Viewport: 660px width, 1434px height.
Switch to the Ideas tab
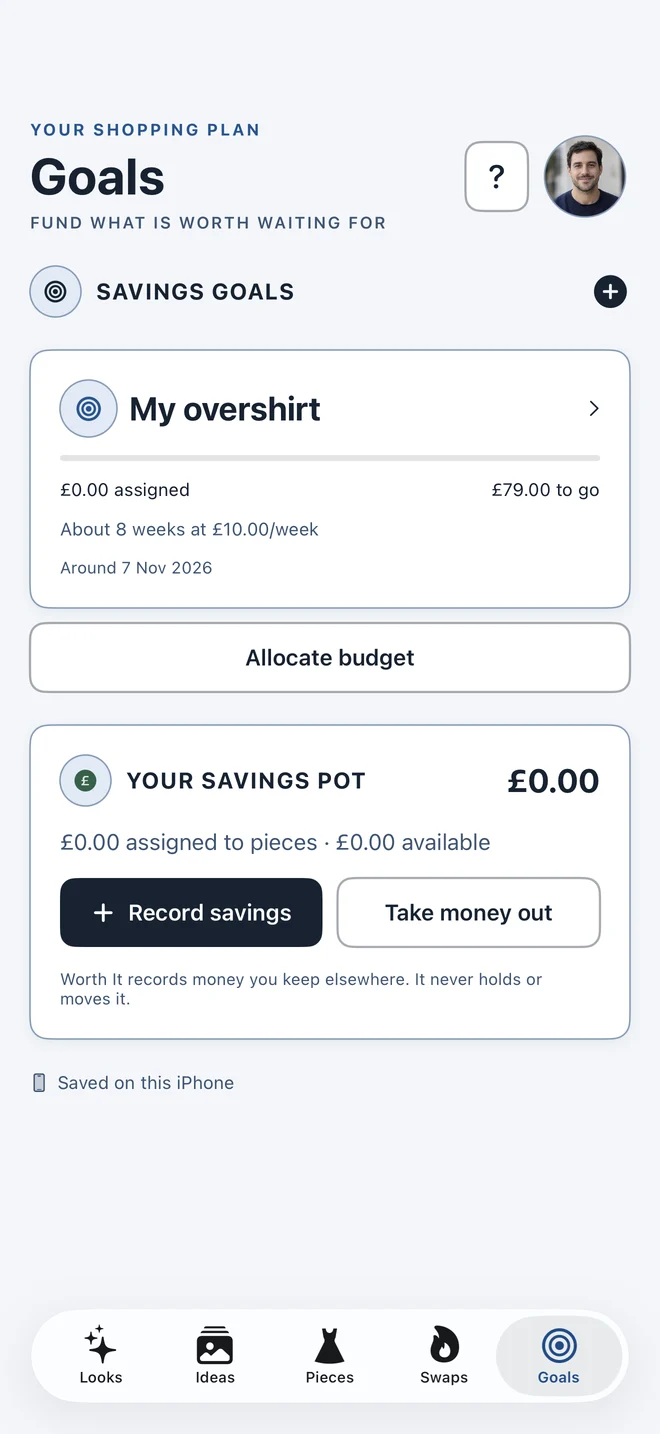215,1356
